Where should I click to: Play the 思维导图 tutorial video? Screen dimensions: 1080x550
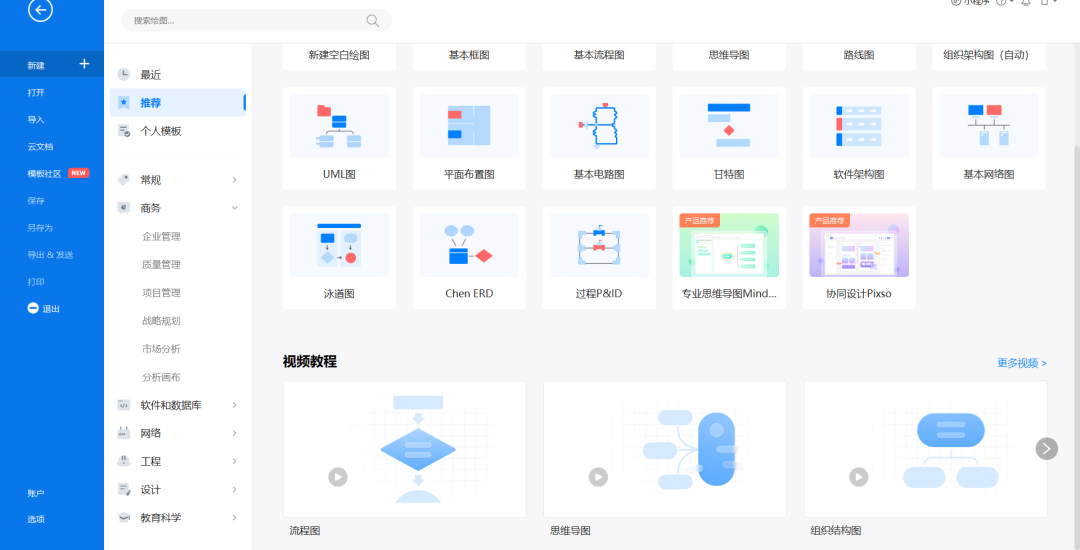[598, 476]
